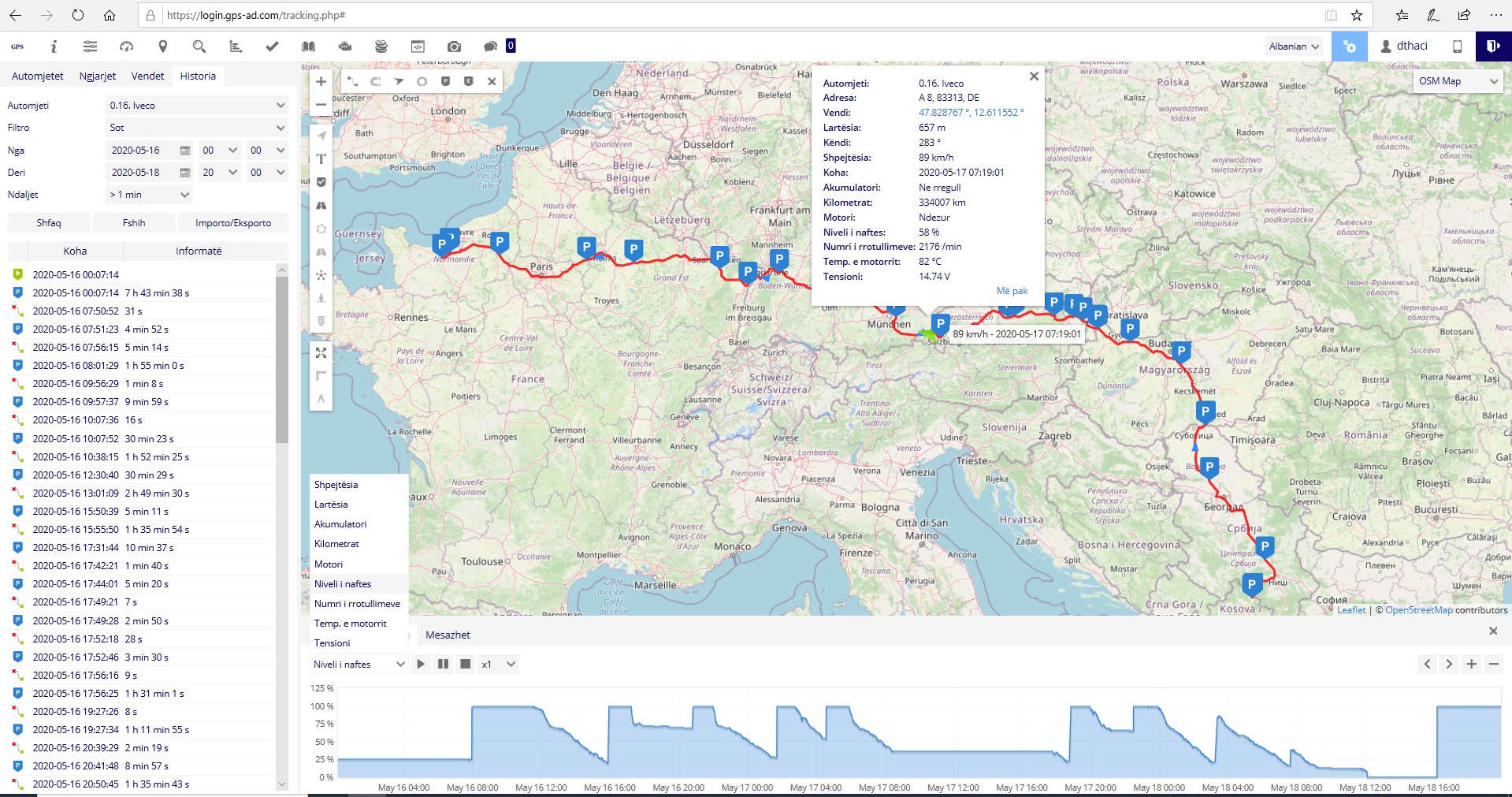Open the coins expenses icon

click(x=381, y=47)
